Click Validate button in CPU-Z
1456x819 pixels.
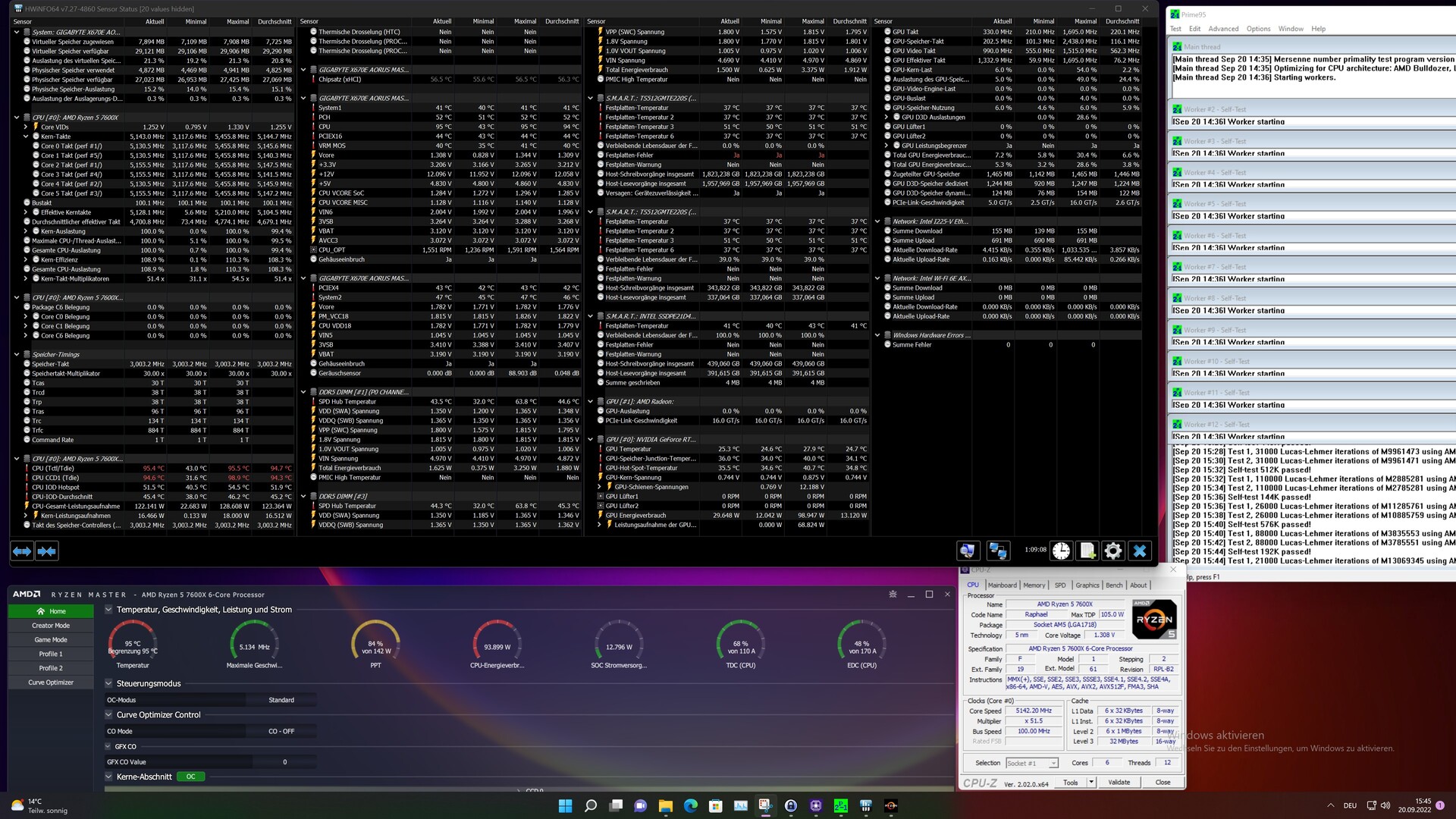[x=1119, y=782]
